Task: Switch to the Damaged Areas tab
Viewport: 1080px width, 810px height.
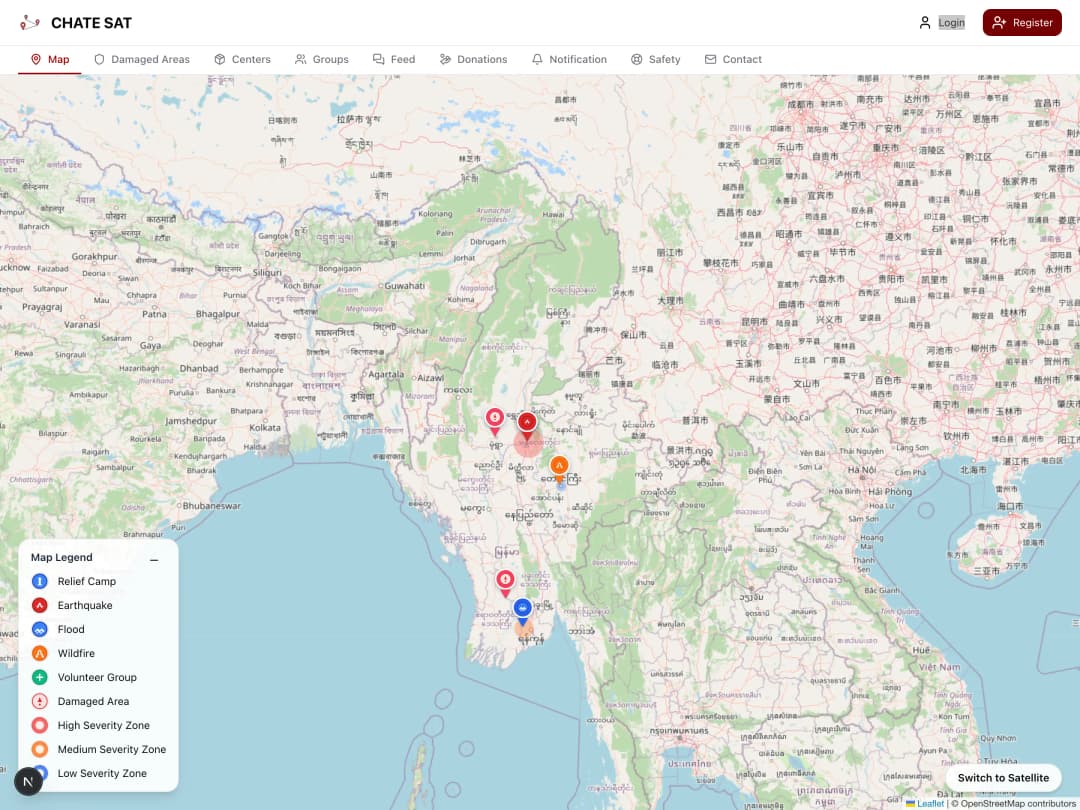Action: point(142,59)
